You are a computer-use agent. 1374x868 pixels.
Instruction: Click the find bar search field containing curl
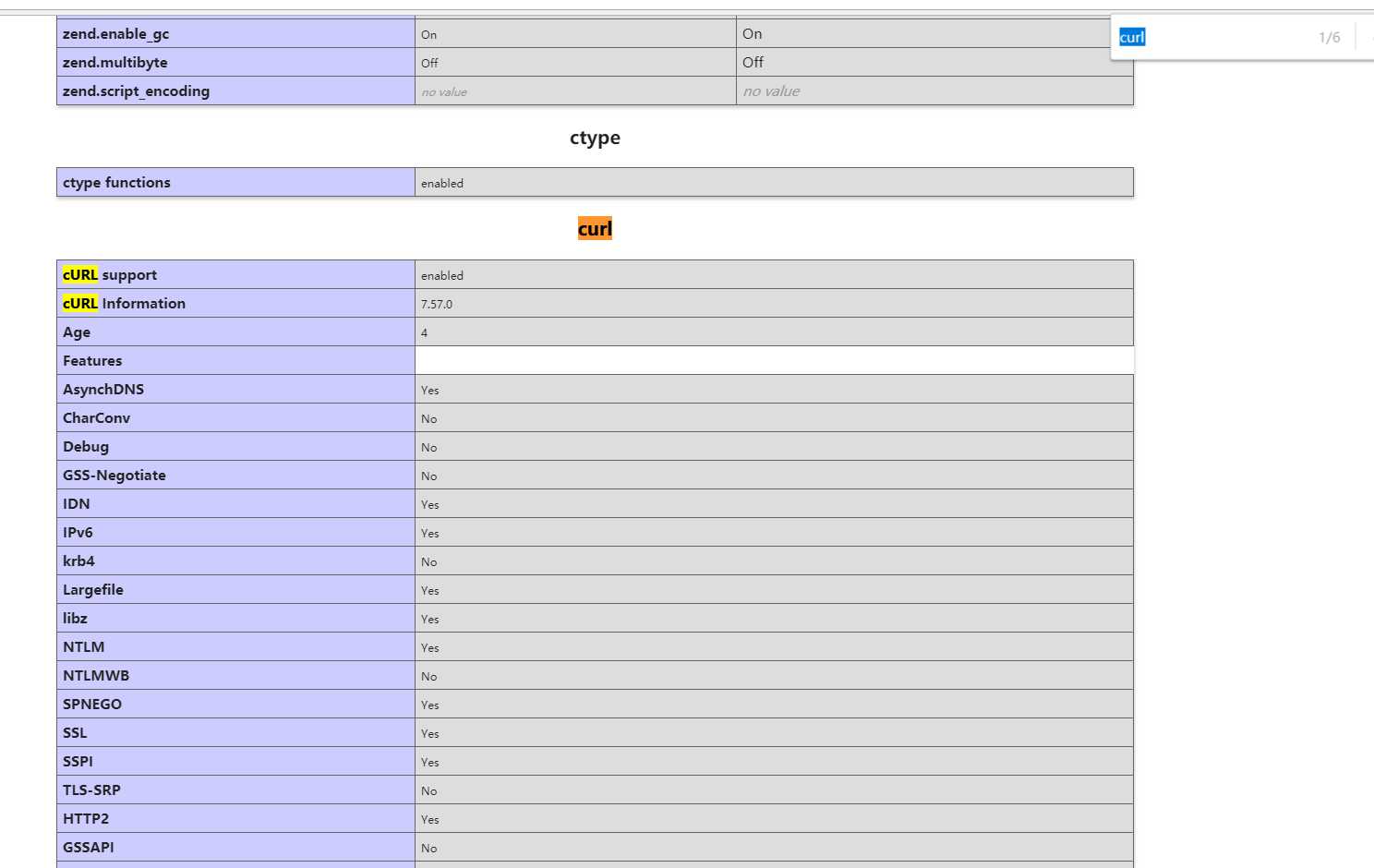(x=1210, y=37)
